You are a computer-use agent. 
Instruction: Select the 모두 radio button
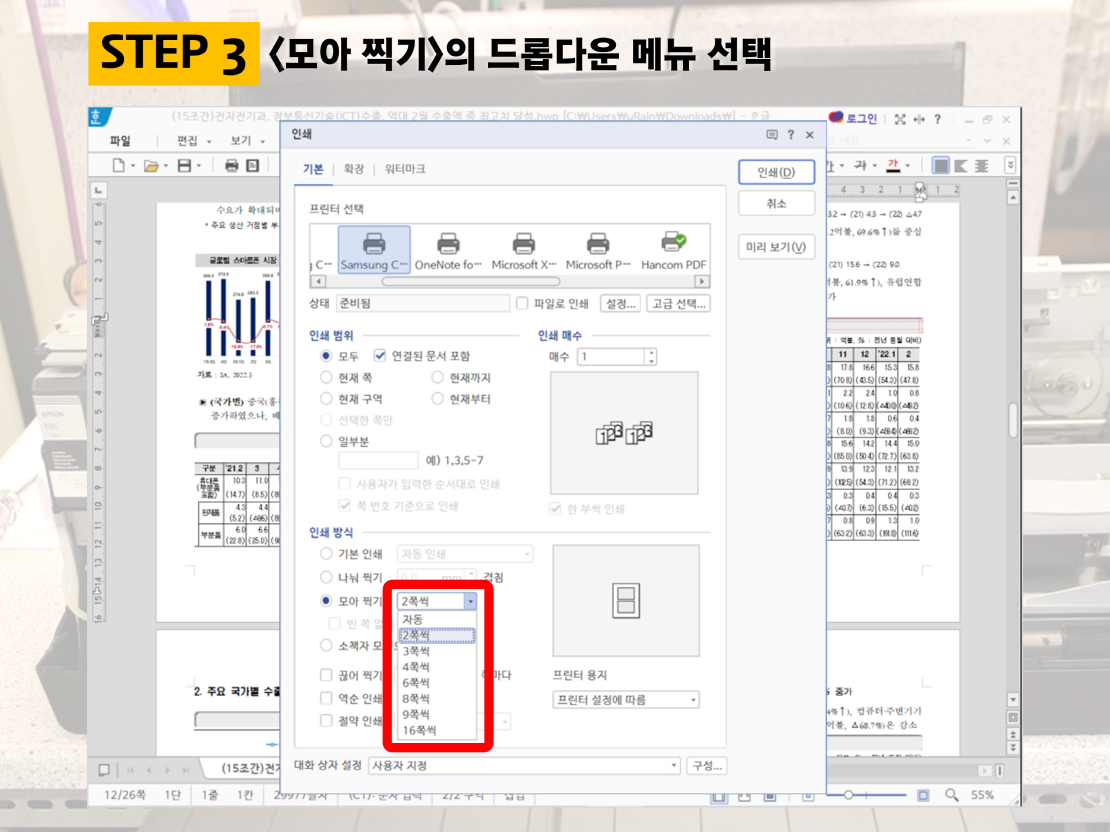pos(326,355)
